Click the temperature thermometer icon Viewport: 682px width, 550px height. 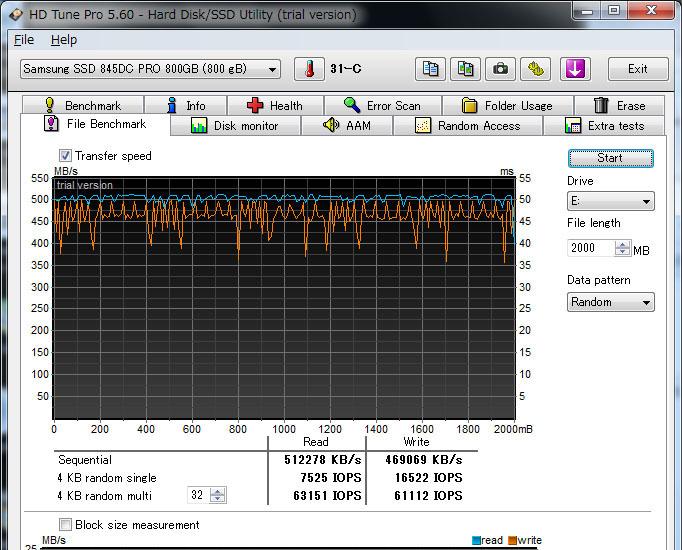click(x=310, y=69)
